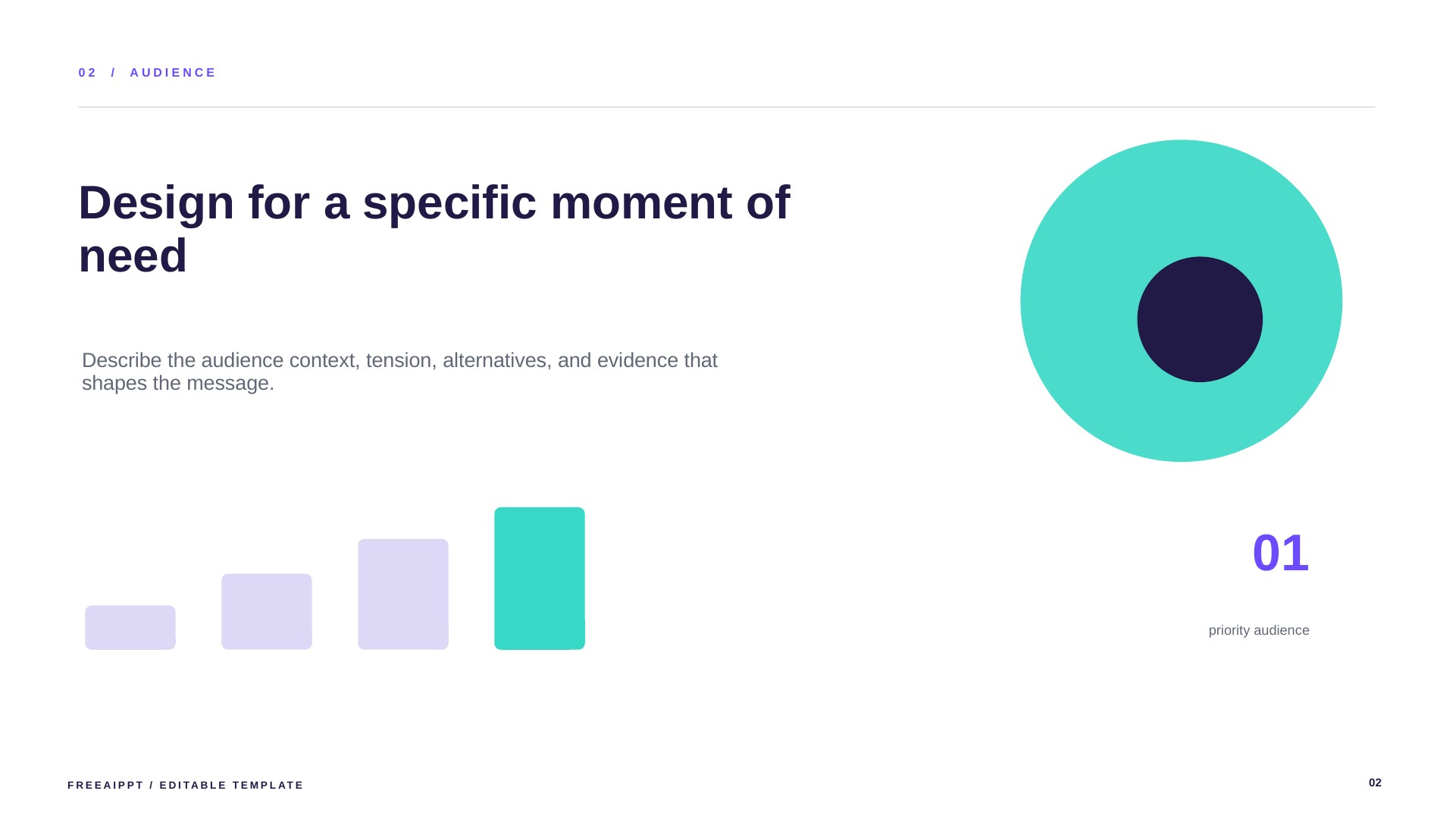Viewport: 1456px width, 819px height.
Task: Click the word FREEAIPPT in the footer
Action: point(105,785)
